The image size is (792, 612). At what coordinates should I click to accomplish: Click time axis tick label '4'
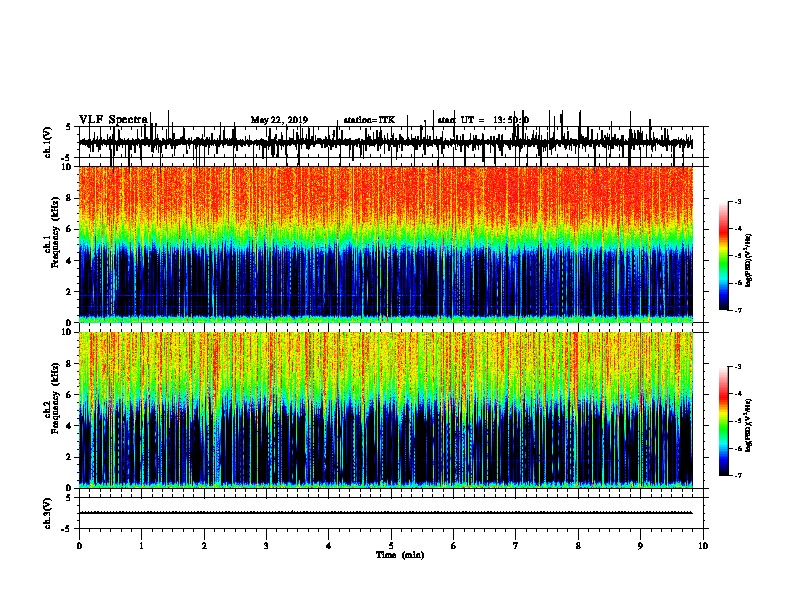coord(329,546)
